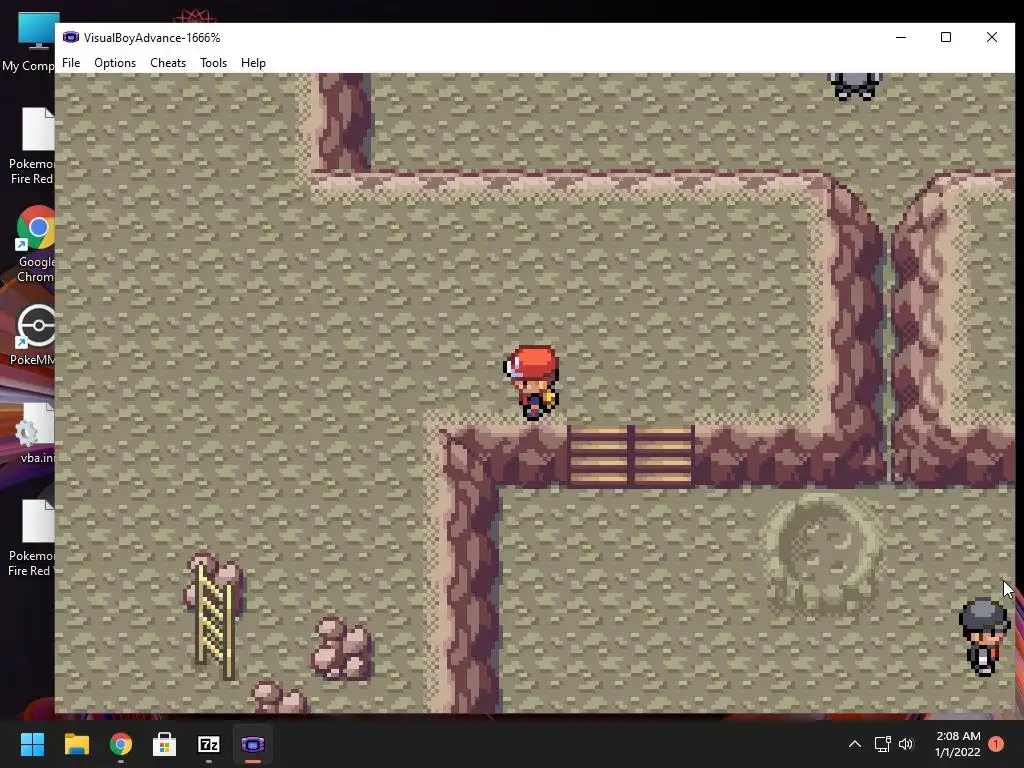Image resolution: width=1024 pixels, height=768 pixels.
Task: Click the network icon in the tray
Action: point(882,744)
